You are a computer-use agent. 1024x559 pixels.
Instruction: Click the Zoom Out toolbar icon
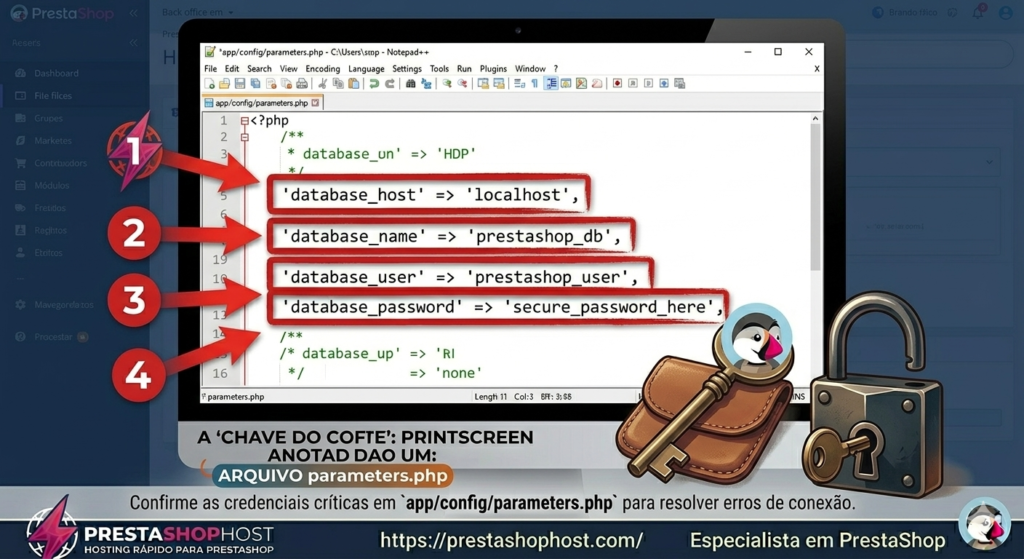pos(462,84)
